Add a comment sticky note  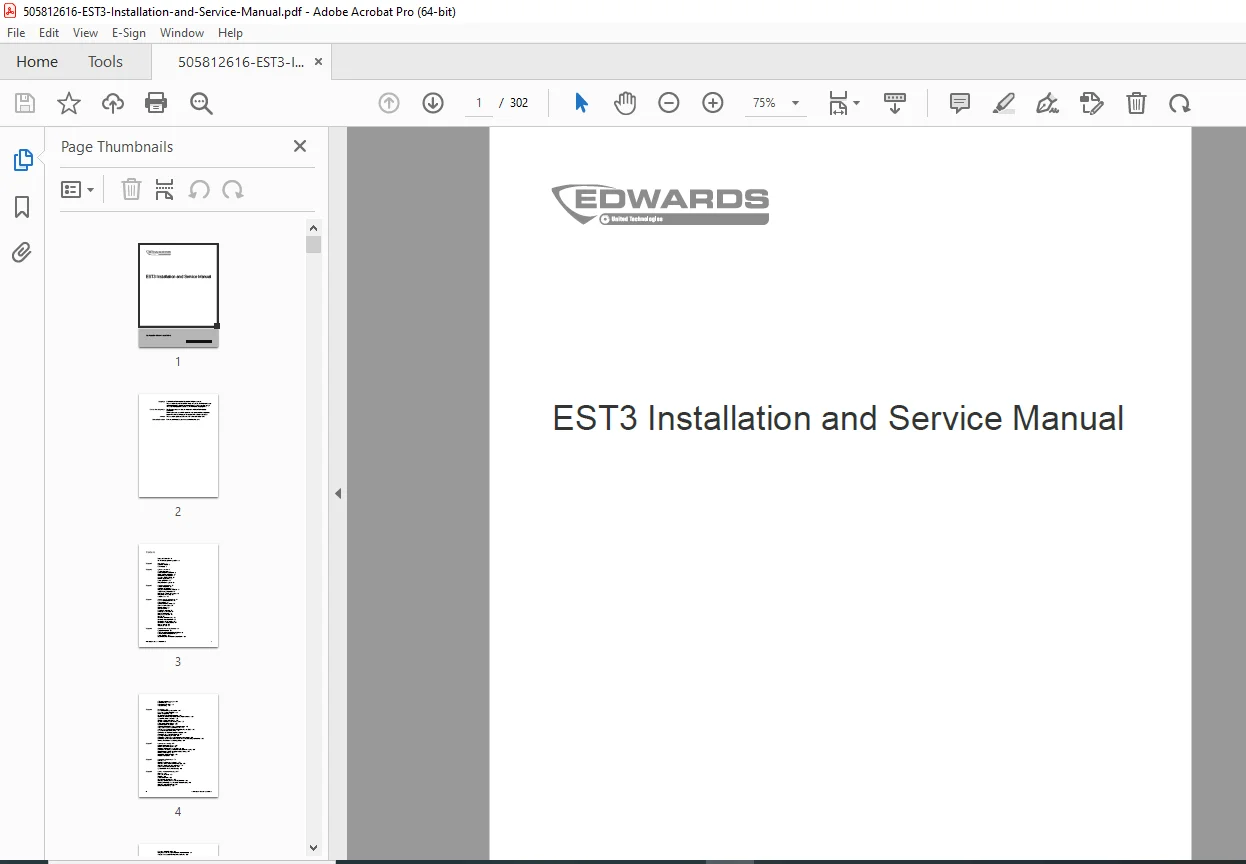tap(960, 103)
